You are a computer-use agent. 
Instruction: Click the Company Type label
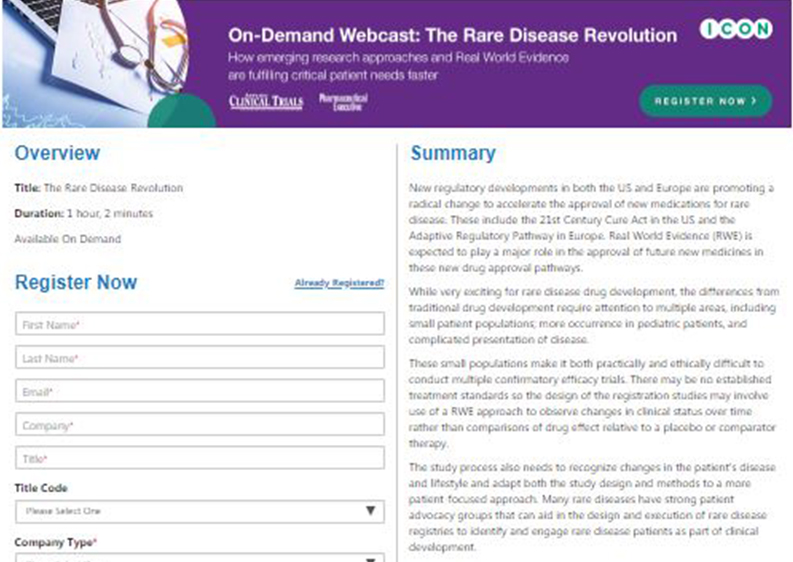point(56,542)
